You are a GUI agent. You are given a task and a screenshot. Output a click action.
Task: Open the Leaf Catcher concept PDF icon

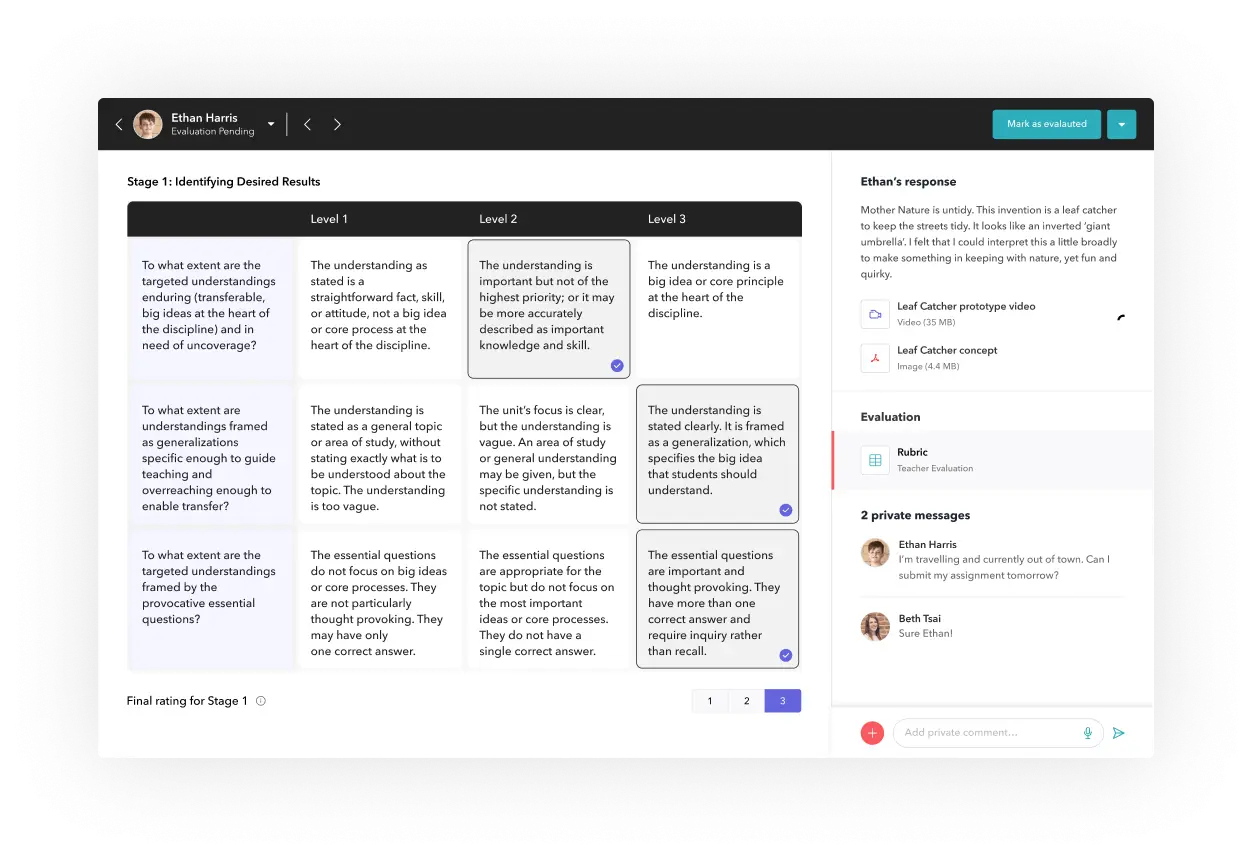tap(875, 358)
